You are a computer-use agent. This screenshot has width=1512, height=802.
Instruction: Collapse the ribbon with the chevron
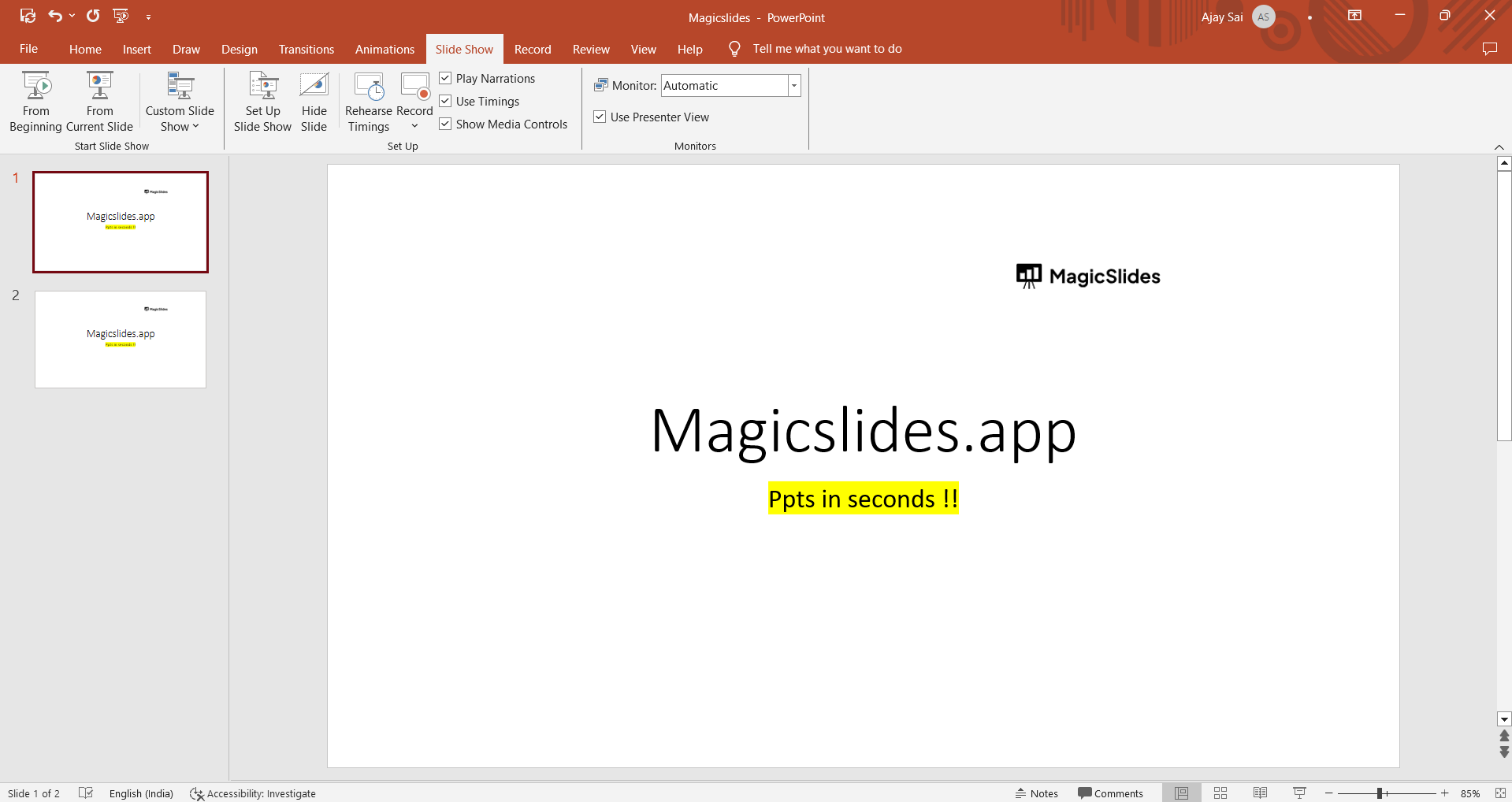click(1499, 147)
